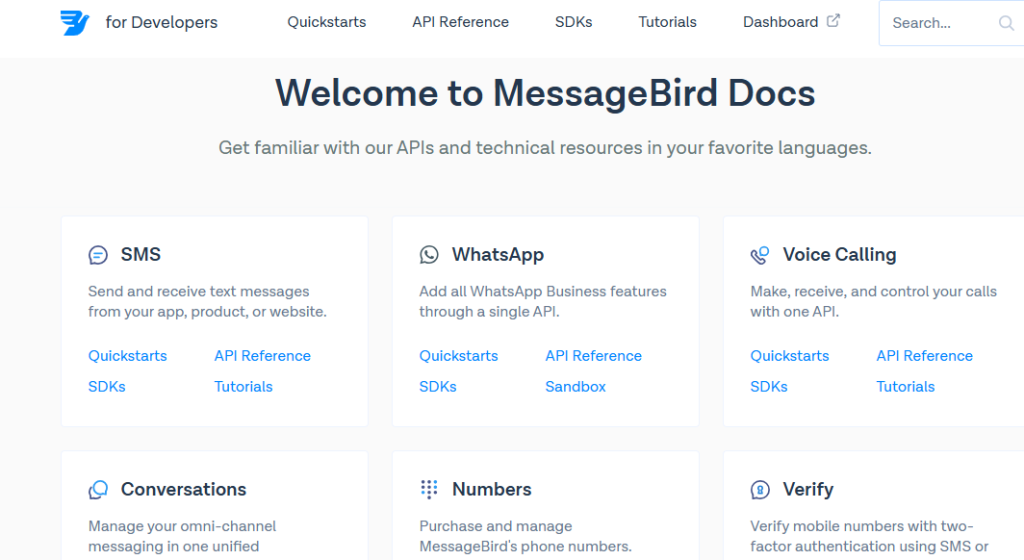
Task: Click the external link icon beside Dashboard
Action: coord(833,21)
